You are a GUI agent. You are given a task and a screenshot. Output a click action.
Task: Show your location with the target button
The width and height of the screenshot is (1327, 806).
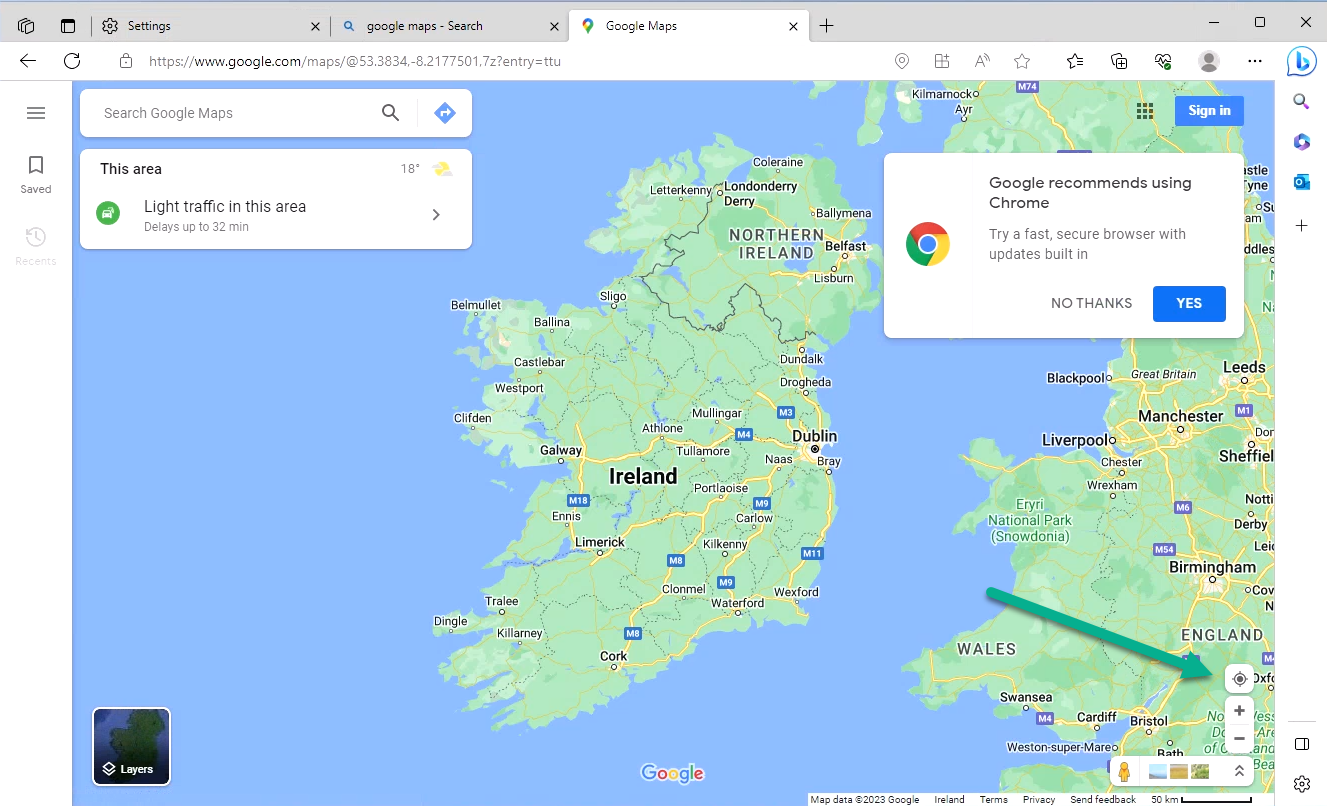(1240, 679)
